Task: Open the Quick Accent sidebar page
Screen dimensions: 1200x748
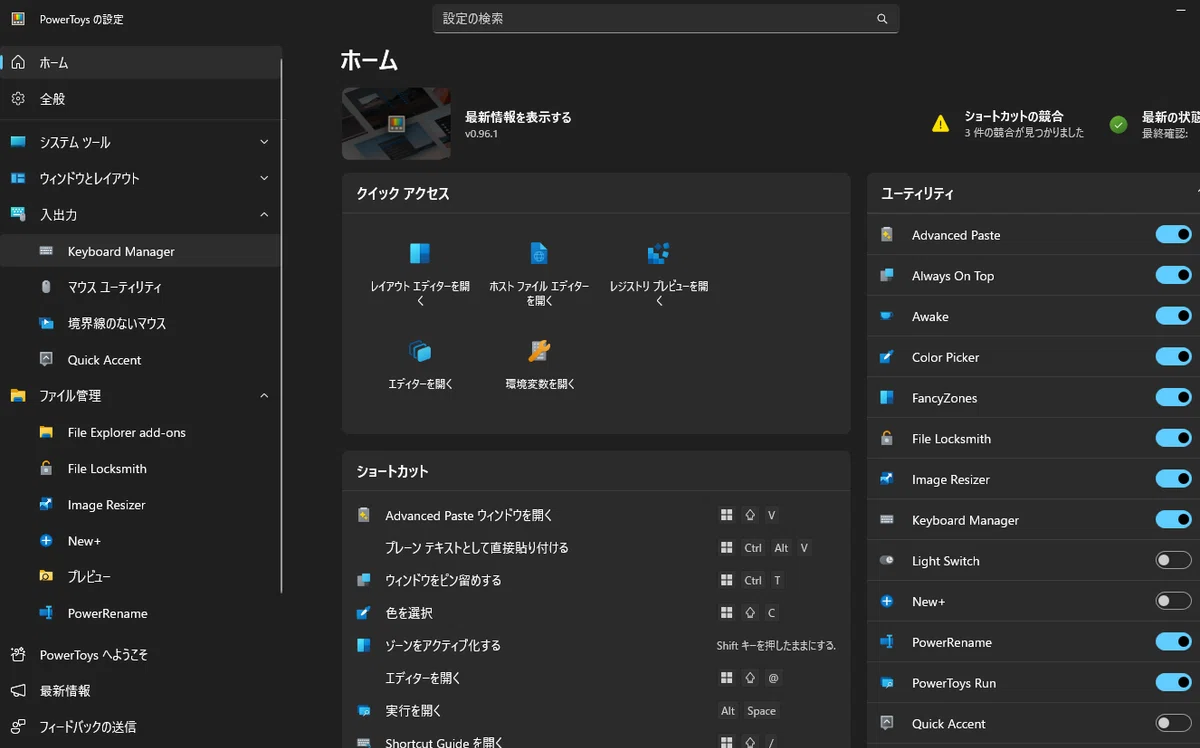Action: point(140,360)
